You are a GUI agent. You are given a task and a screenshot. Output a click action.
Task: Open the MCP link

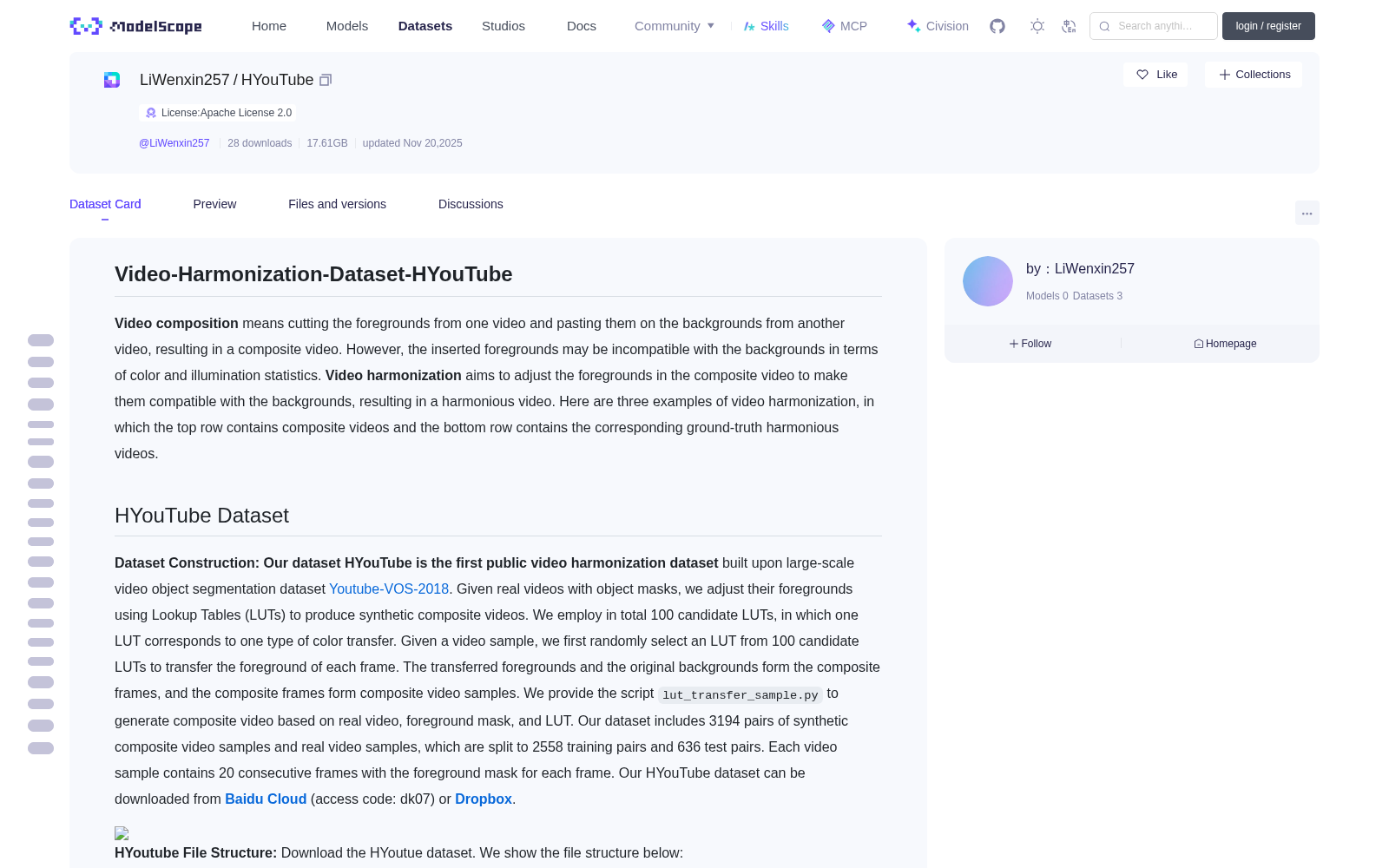[845, 26]
